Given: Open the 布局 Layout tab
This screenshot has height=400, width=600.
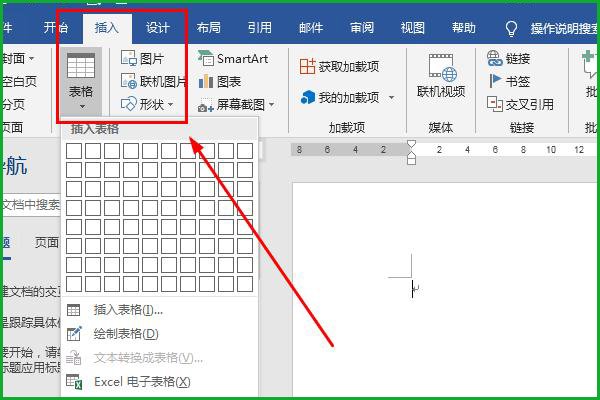Looking at the screenshot, I should 209,28.
